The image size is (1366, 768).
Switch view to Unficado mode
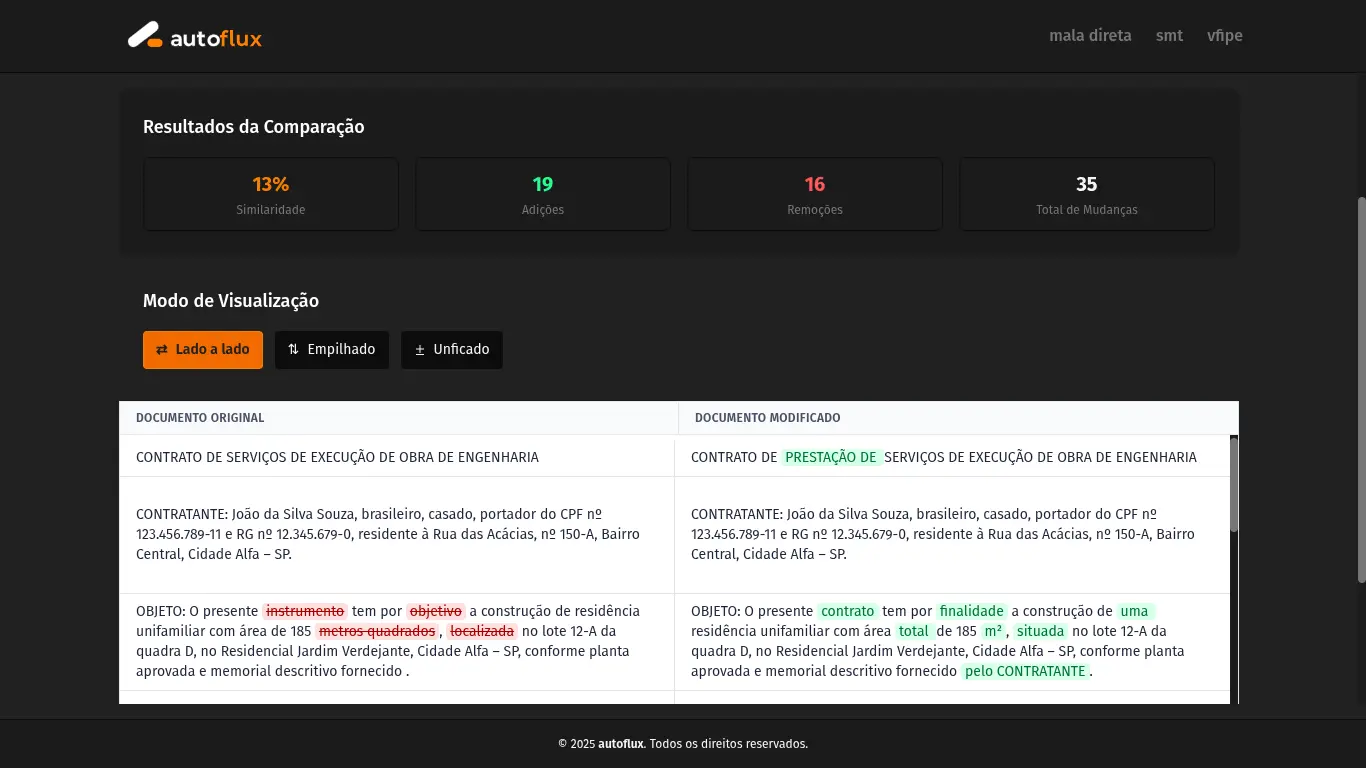click(452, 349)
